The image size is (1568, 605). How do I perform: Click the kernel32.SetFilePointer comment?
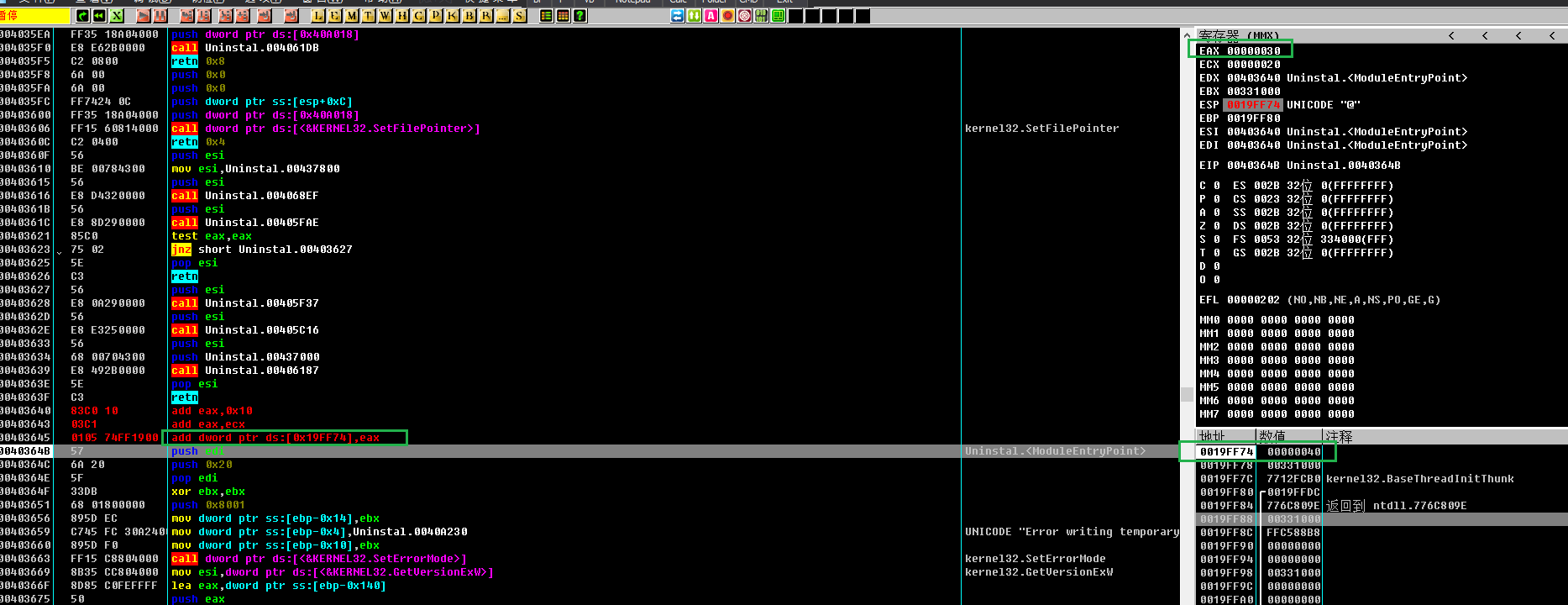pyautogui.click(x=1042, y=129)
